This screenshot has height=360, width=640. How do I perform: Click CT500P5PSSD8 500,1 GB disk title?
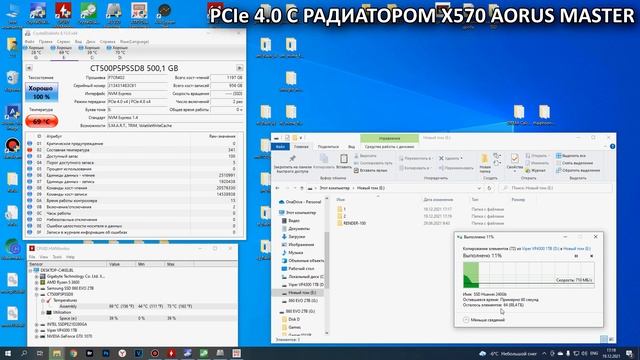tap(134, 68)
